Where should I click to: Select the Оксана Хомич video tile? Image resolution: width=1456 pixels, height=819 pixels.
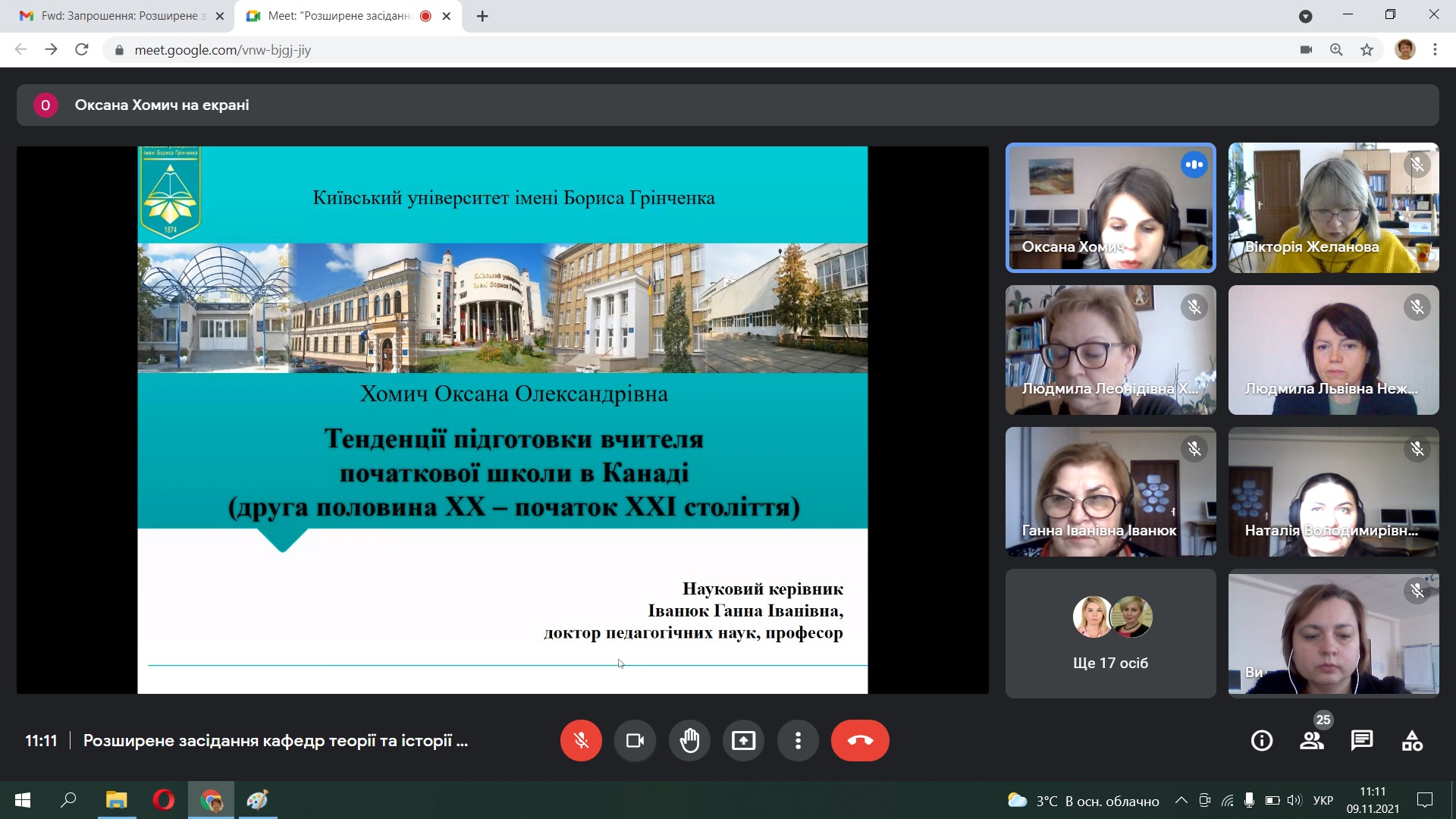pyautogui.click(x=1110, y=207)
